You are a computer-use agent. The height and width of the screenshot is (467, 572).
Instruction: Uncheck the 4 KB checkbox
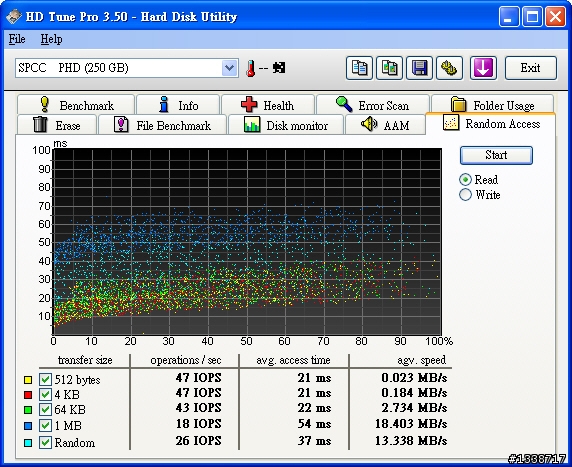[45, 395]
